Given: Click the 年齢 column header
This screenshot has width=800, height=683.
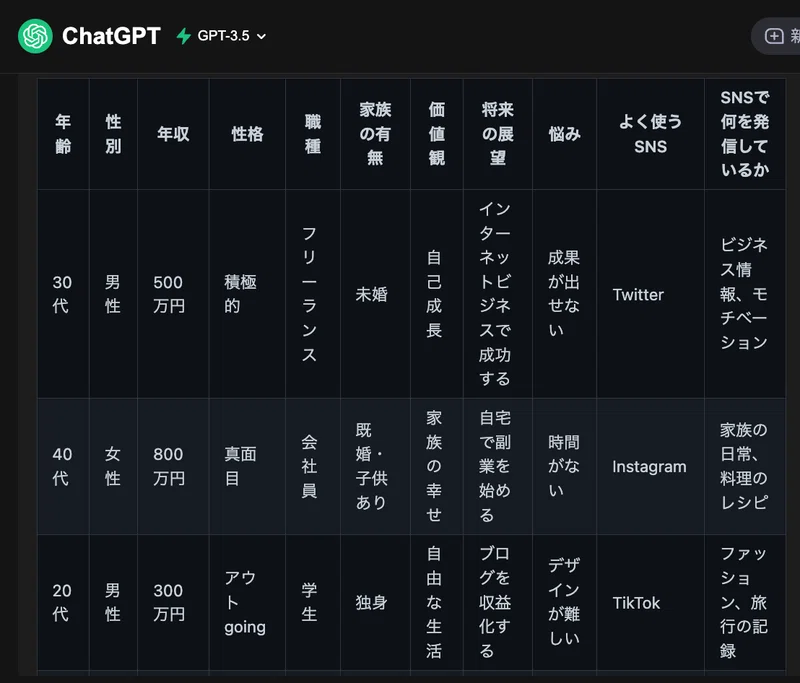Looking at the screenshot, I should (x=63, y=134).
